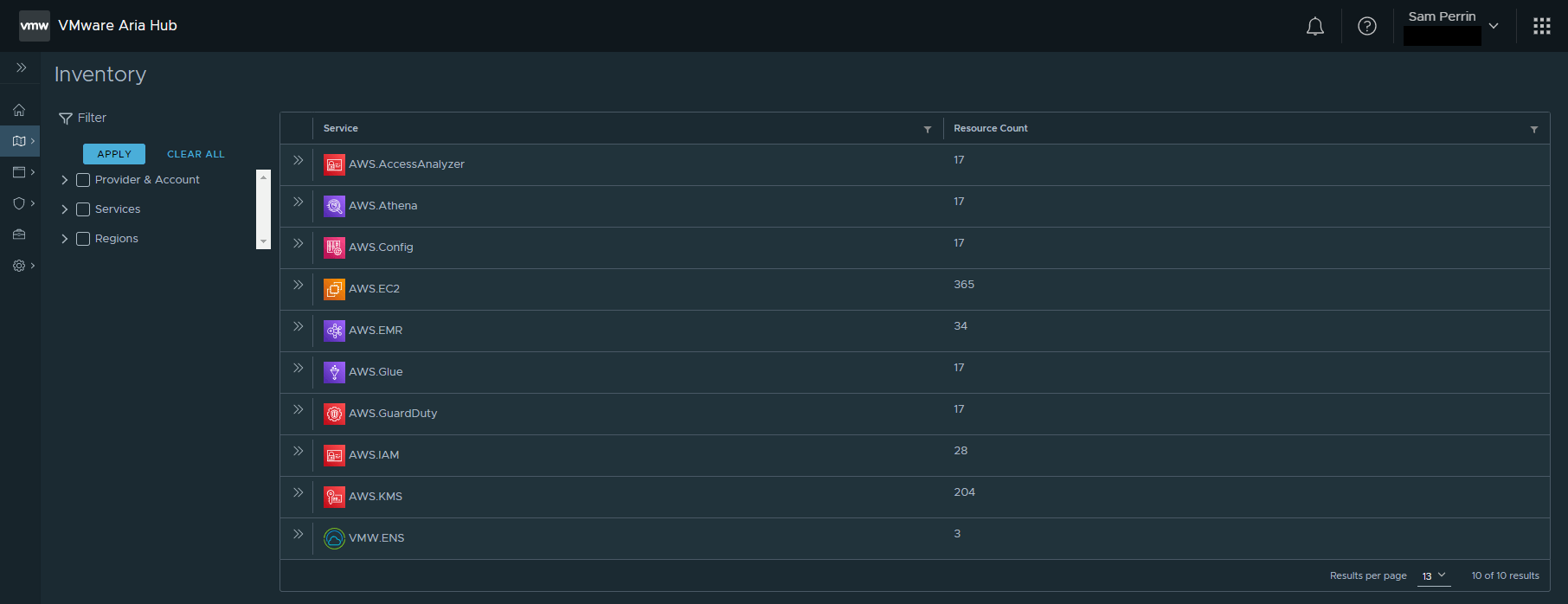This screenshot has width=1568, height=604.
Task: Click the AWS.KMS service icon
Action: (x=334, y=497)
